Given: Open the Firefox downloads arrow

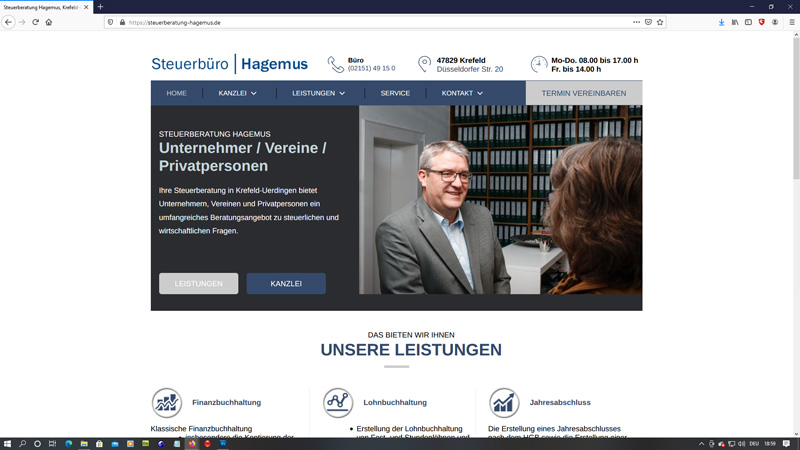Looking at the screenshot, I should [x=721, y=22].
